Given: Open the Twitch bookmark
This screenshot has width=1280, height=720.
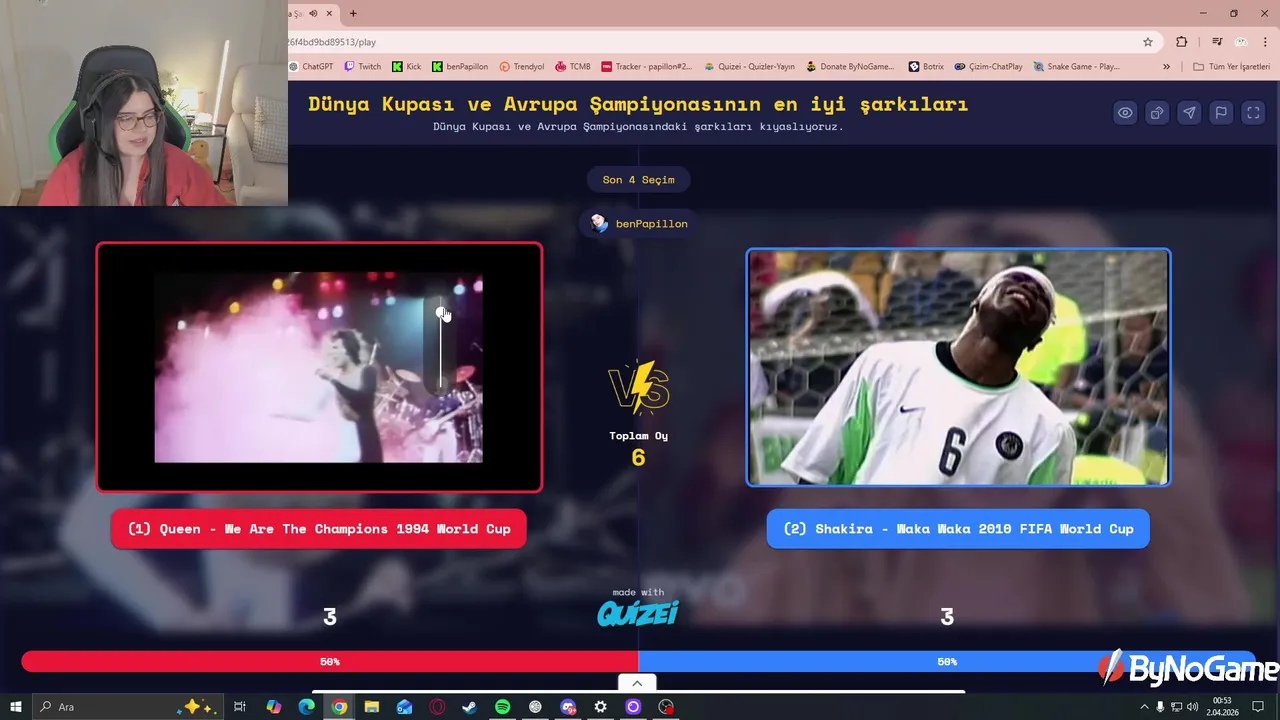Looking at the screenshot, I should [362, 67].
